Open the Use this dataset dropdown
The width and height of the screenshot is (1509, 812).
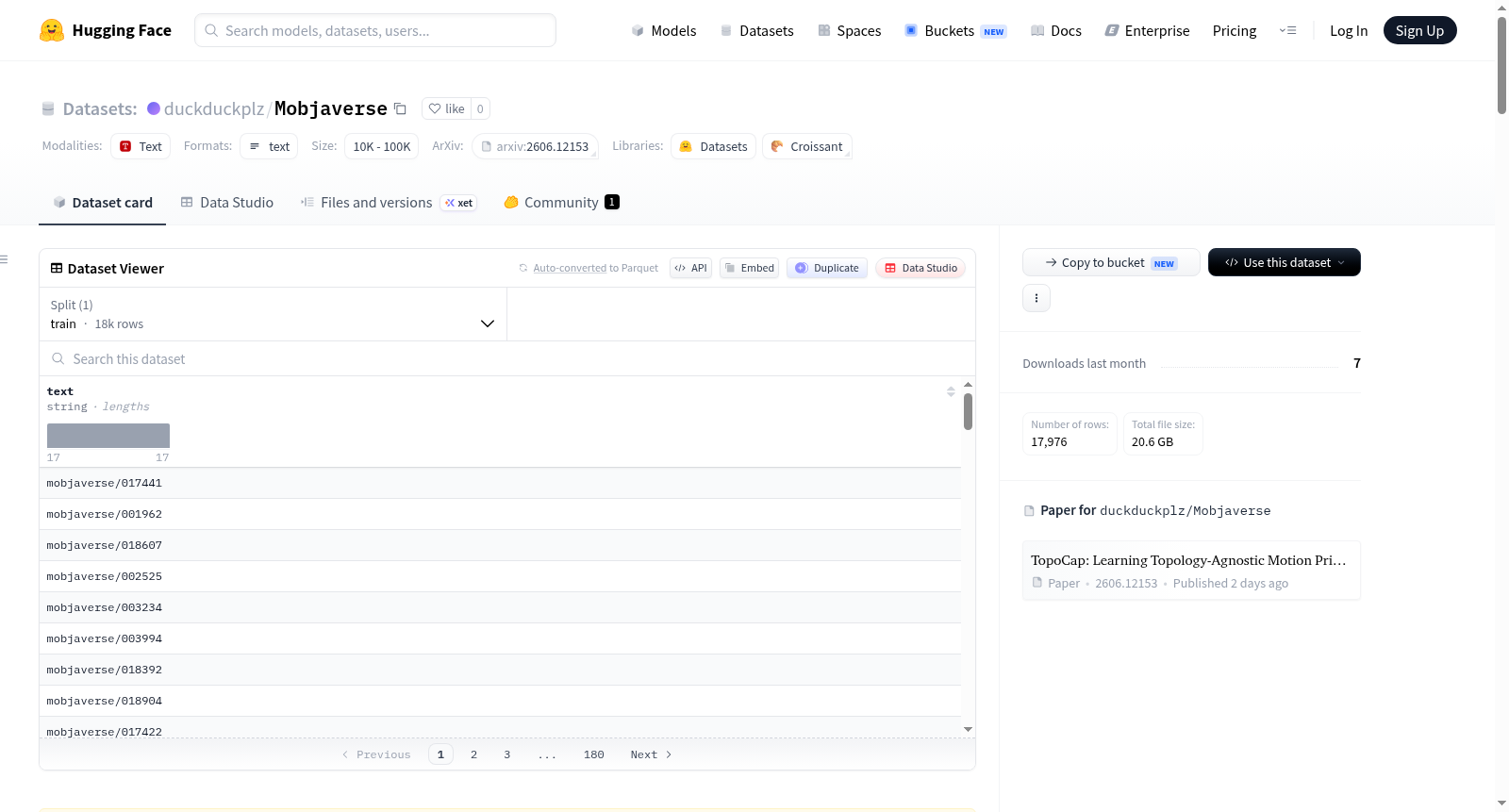1285,262
